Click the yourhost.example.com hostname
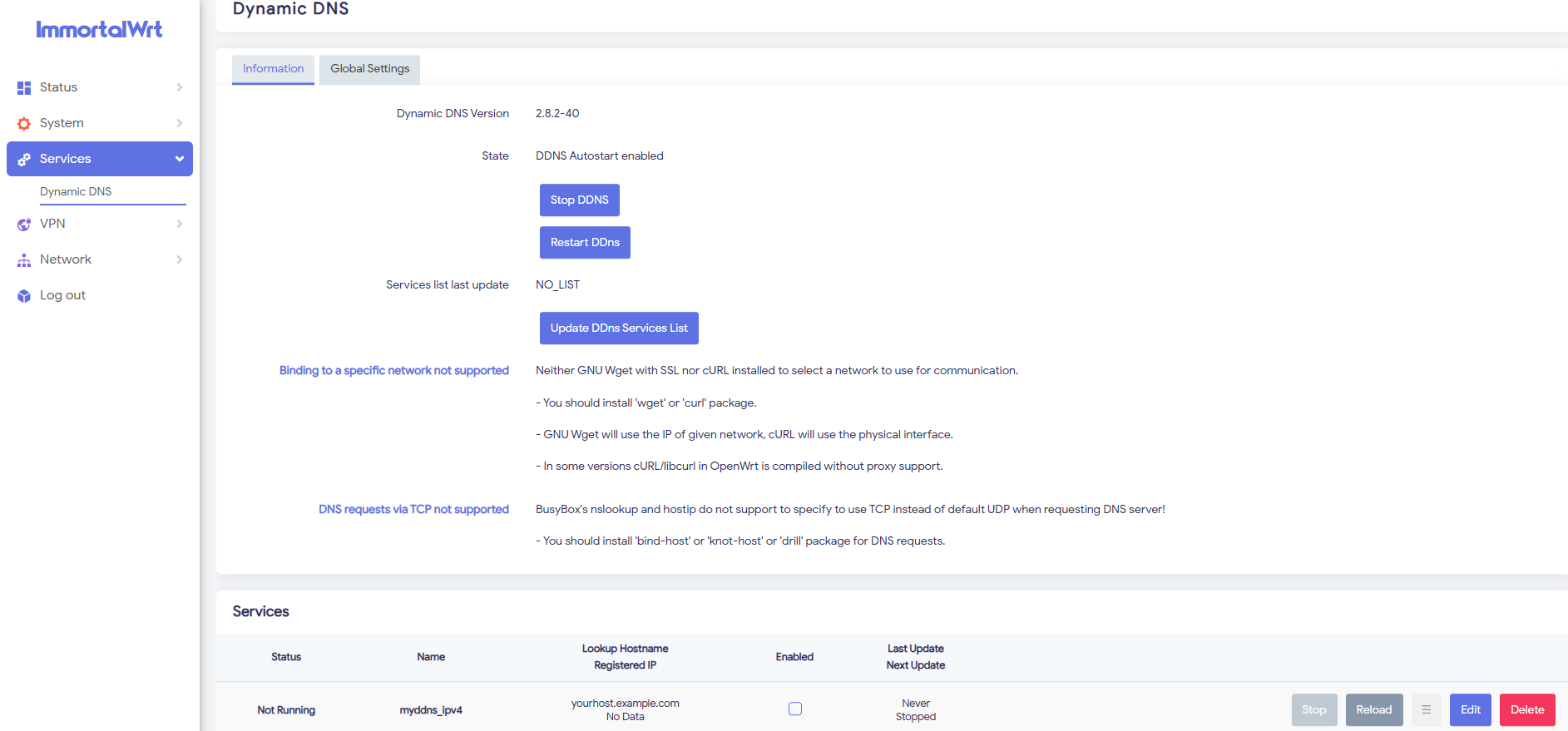The image size is (1568, 731). pyautogui.click(x=626, y=703)
